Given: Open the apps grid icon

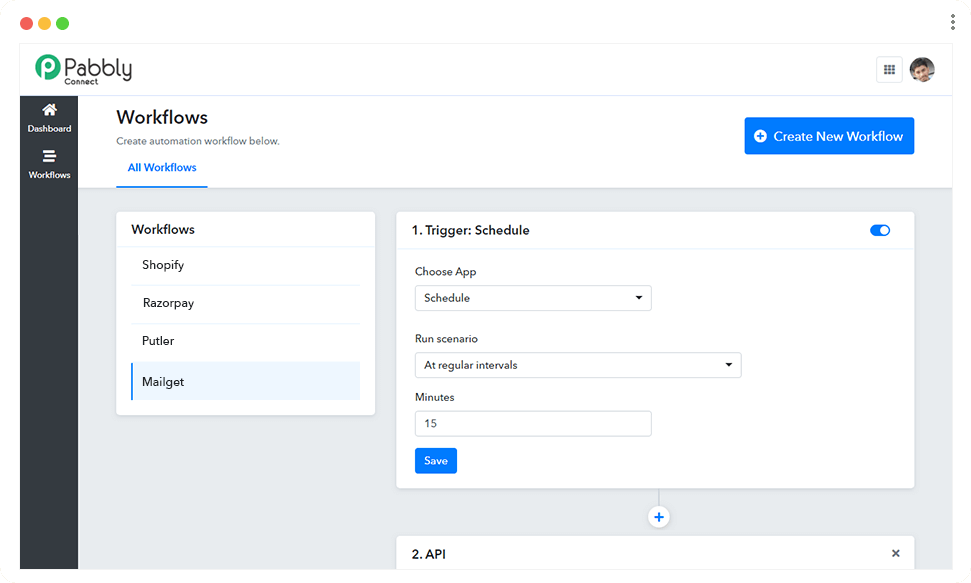Looking at the screenshot, I should pos(888,69).
